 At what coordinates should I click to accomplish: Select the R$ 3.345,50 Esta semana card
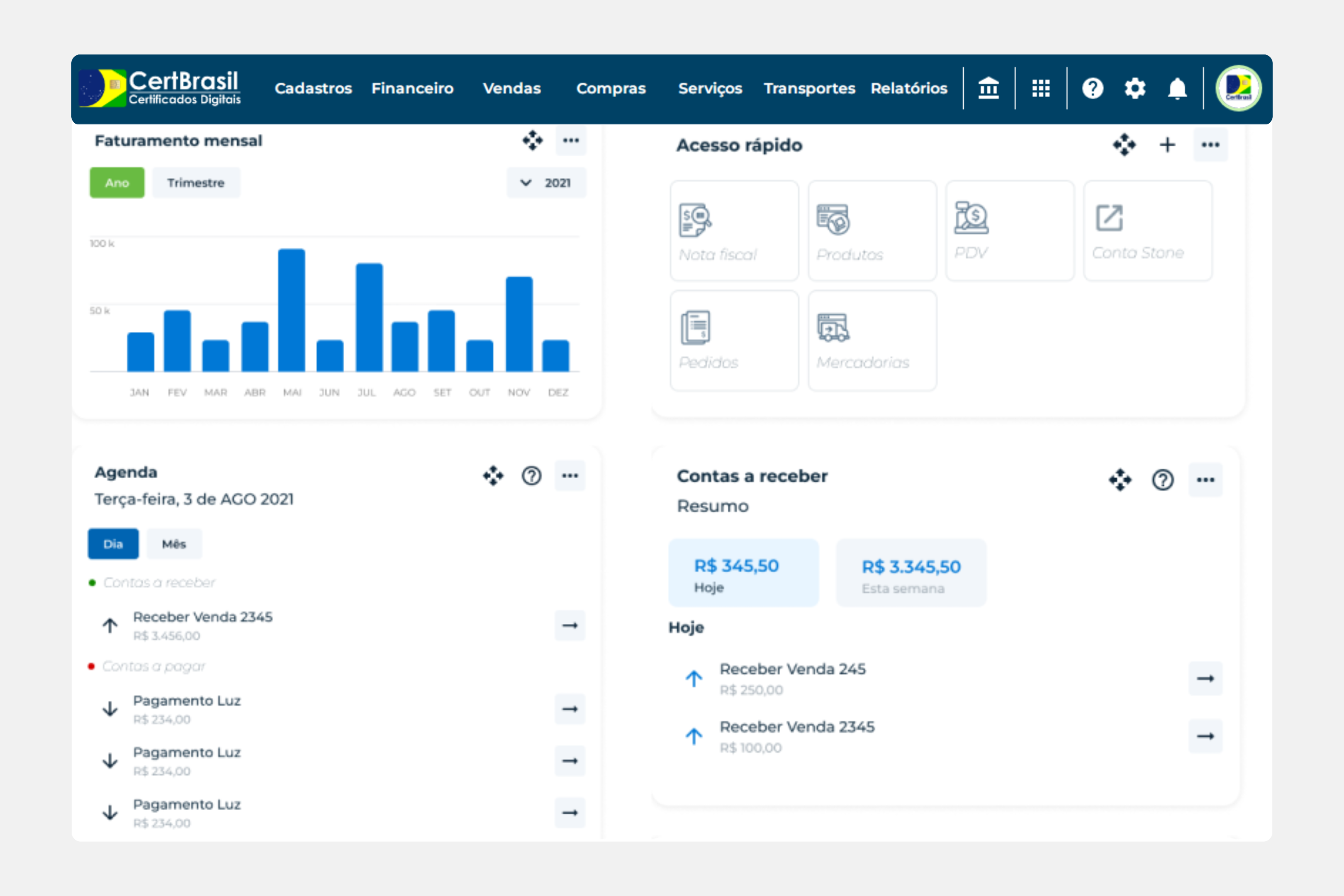pyautogui.click(x=911, y=572)
